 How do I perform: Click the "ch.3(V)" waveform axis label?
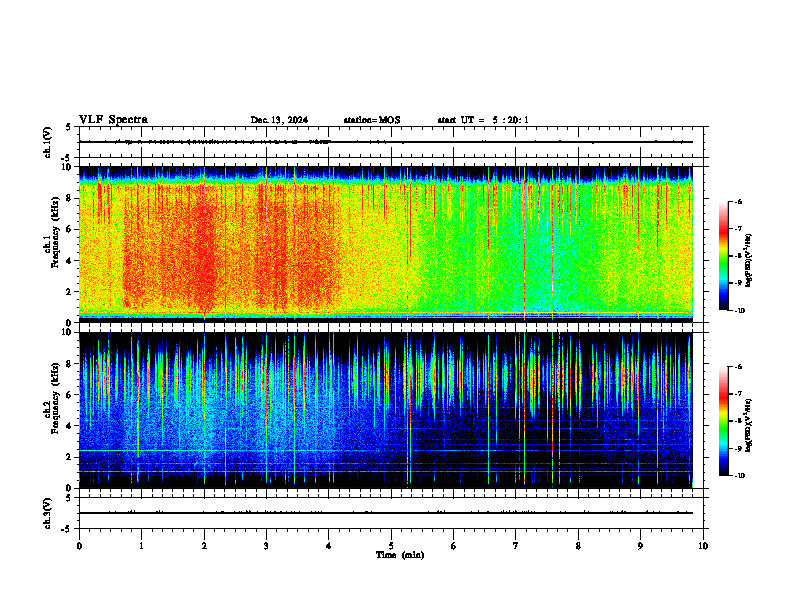[x=48, y=513]
